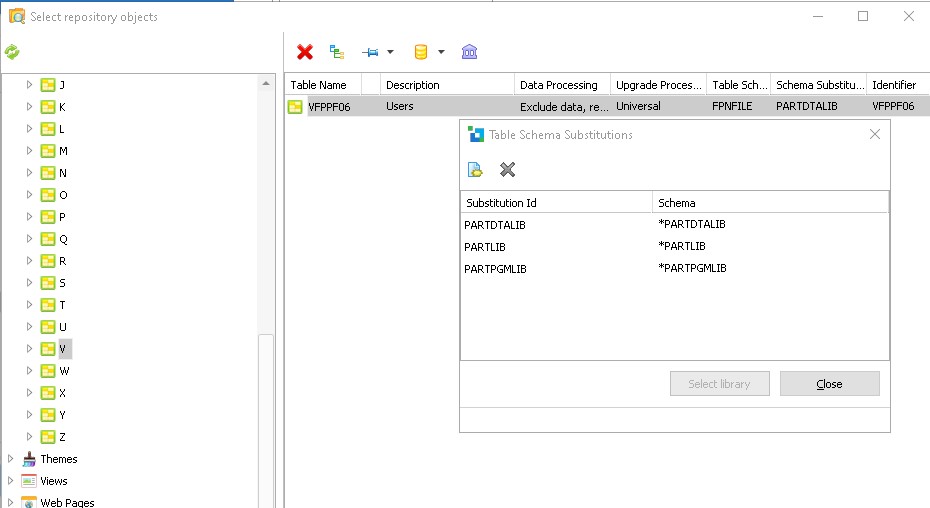Click the red X delete icon
The width and height of the screenshot is (930, 508).
tap(305, 52)
